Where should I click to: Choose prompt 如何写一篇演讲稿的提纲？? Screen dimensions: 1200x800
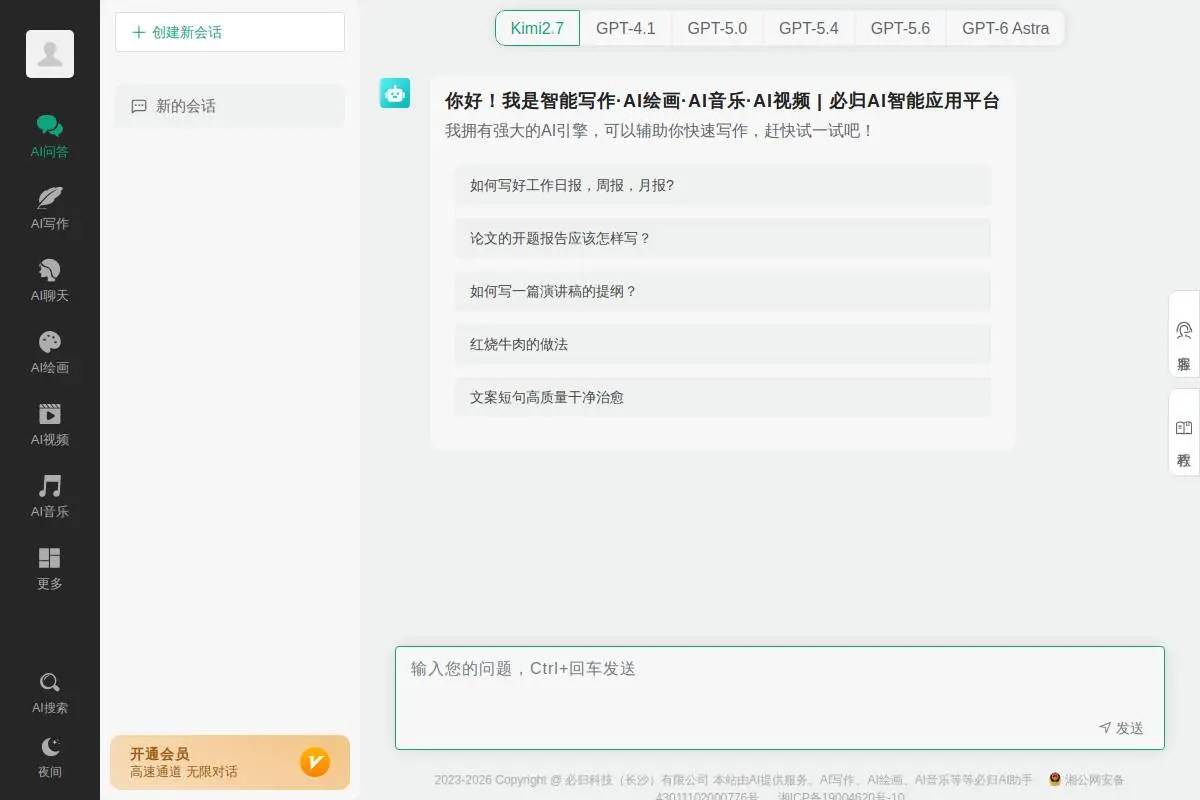(723, 291)
